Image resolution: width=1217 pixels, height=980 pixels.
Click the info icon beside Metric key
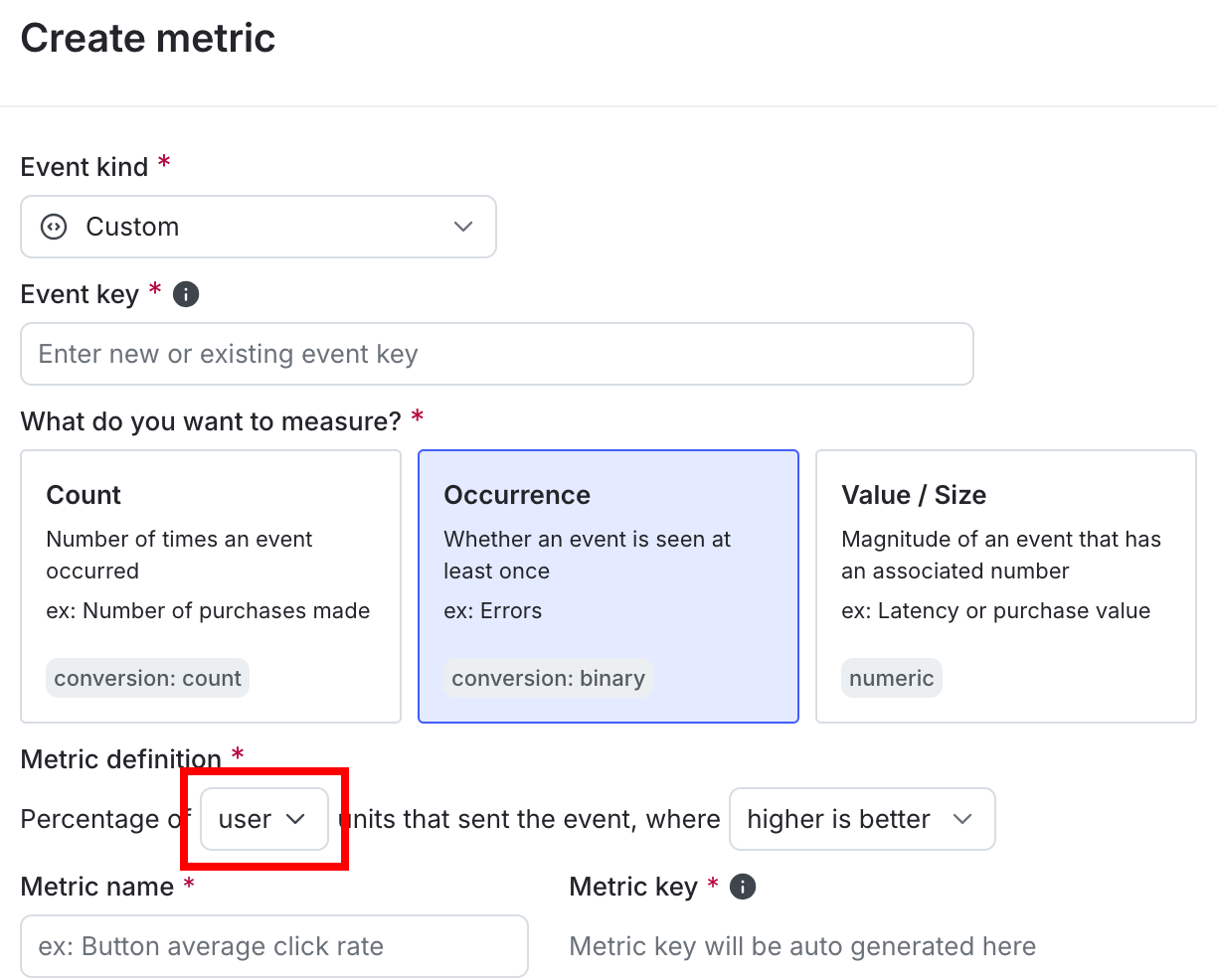(x=743, y=887)
